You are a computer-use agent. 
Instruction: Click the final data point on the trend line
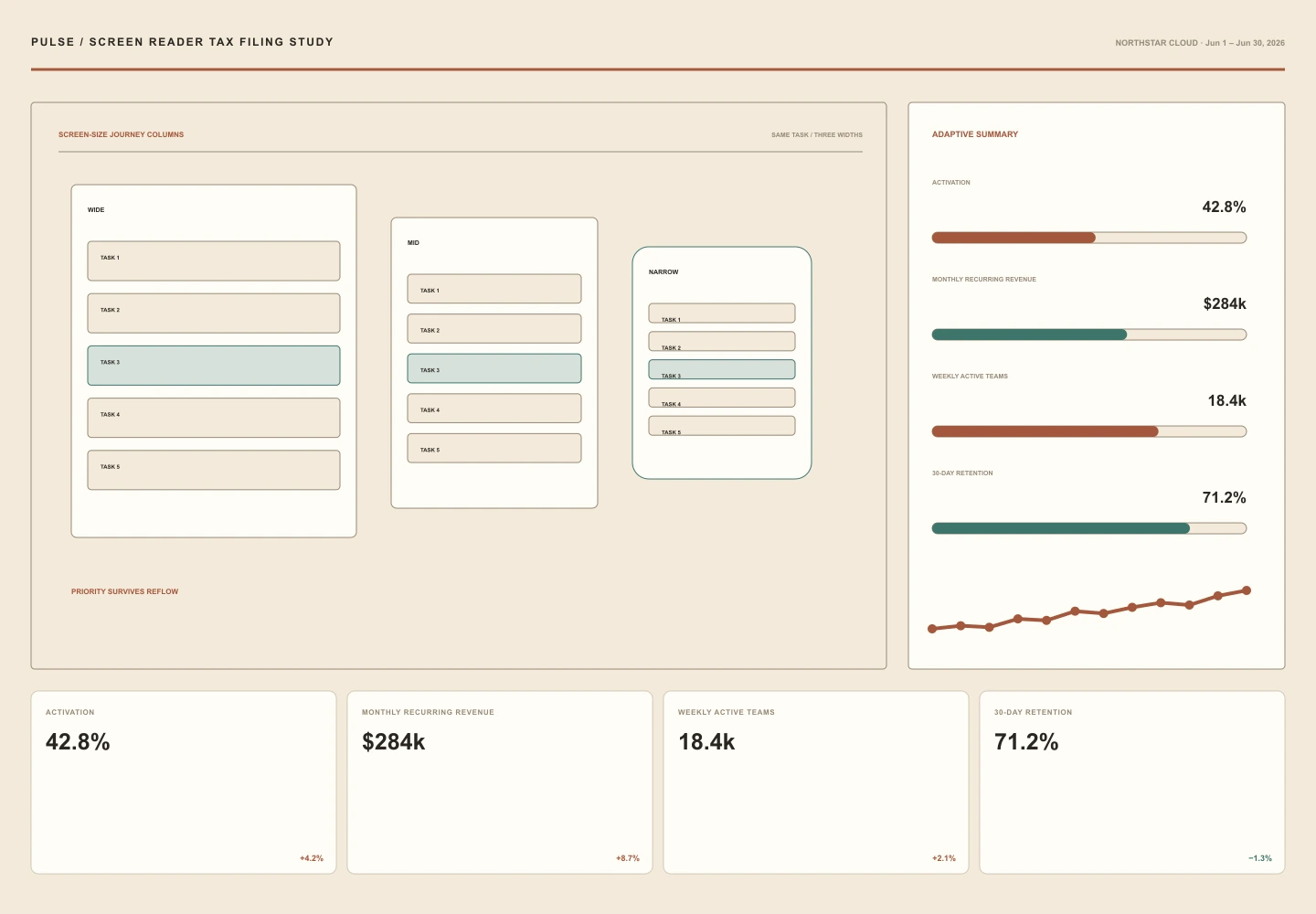pyautogui.click(x=1247, y=590)
